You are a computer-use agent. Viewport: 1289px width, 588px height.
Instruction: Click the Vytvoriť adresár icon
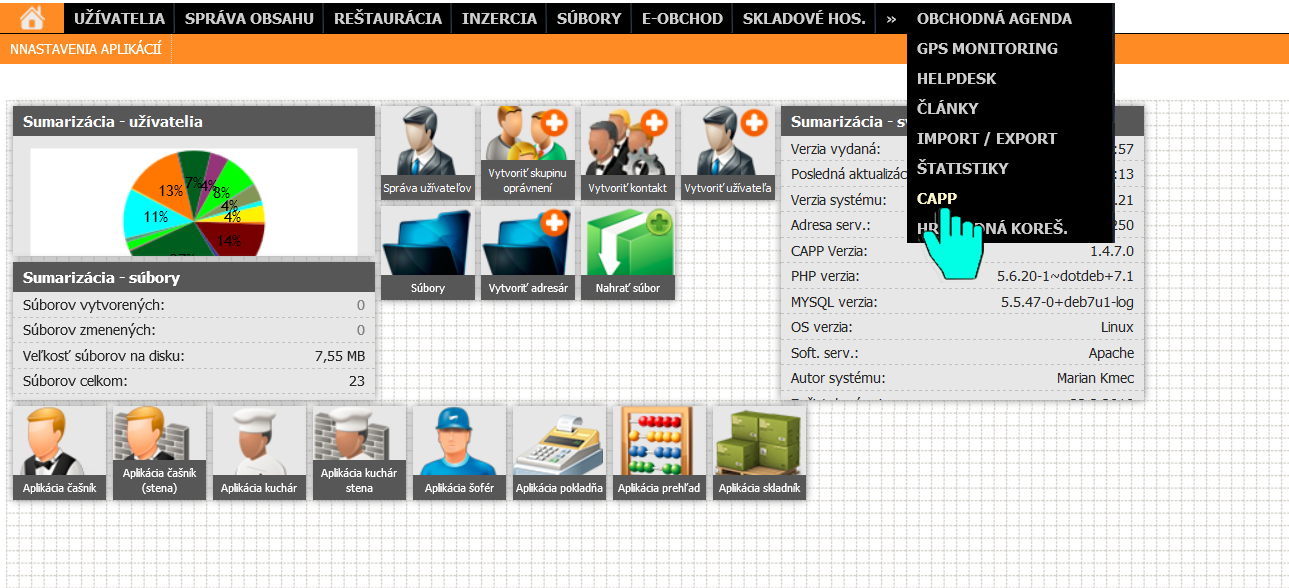527,252
